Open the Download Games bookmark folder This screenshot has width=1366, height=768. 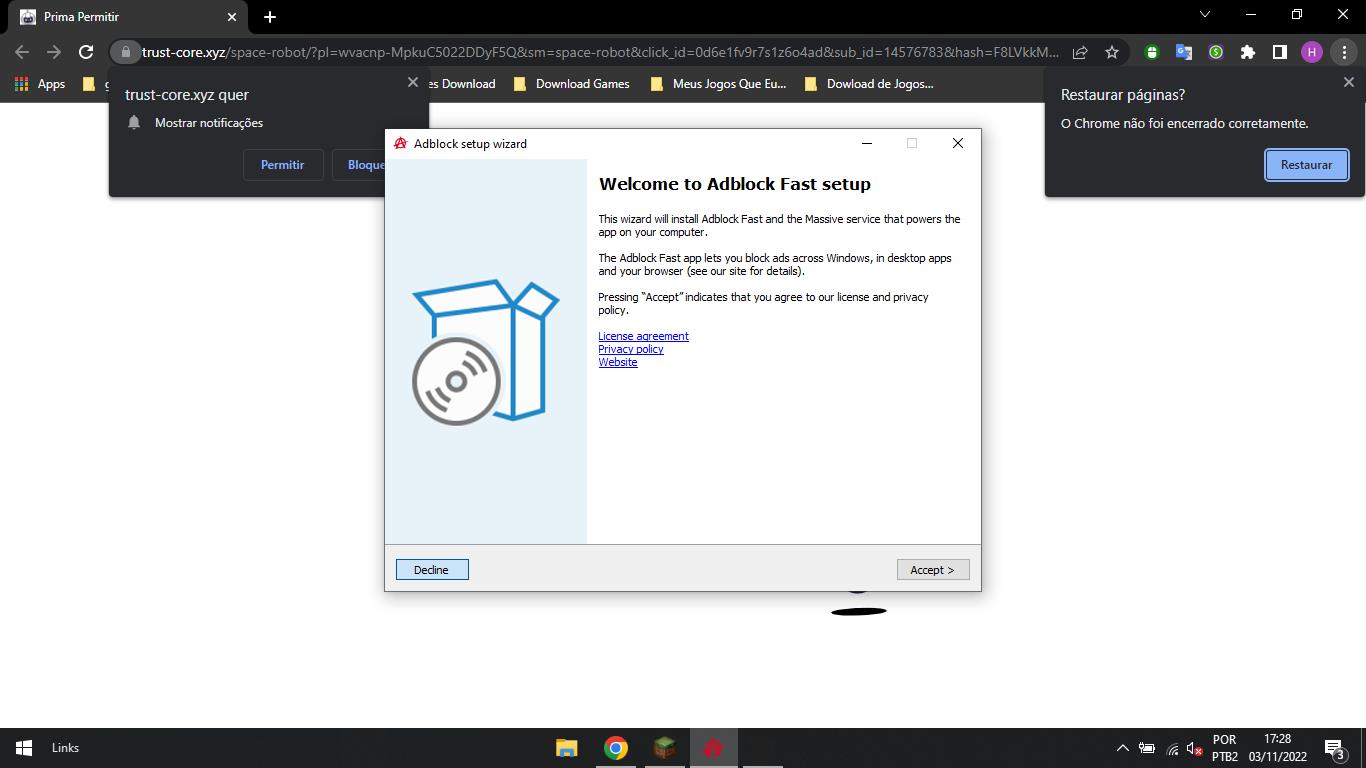[x=571, y=84]
